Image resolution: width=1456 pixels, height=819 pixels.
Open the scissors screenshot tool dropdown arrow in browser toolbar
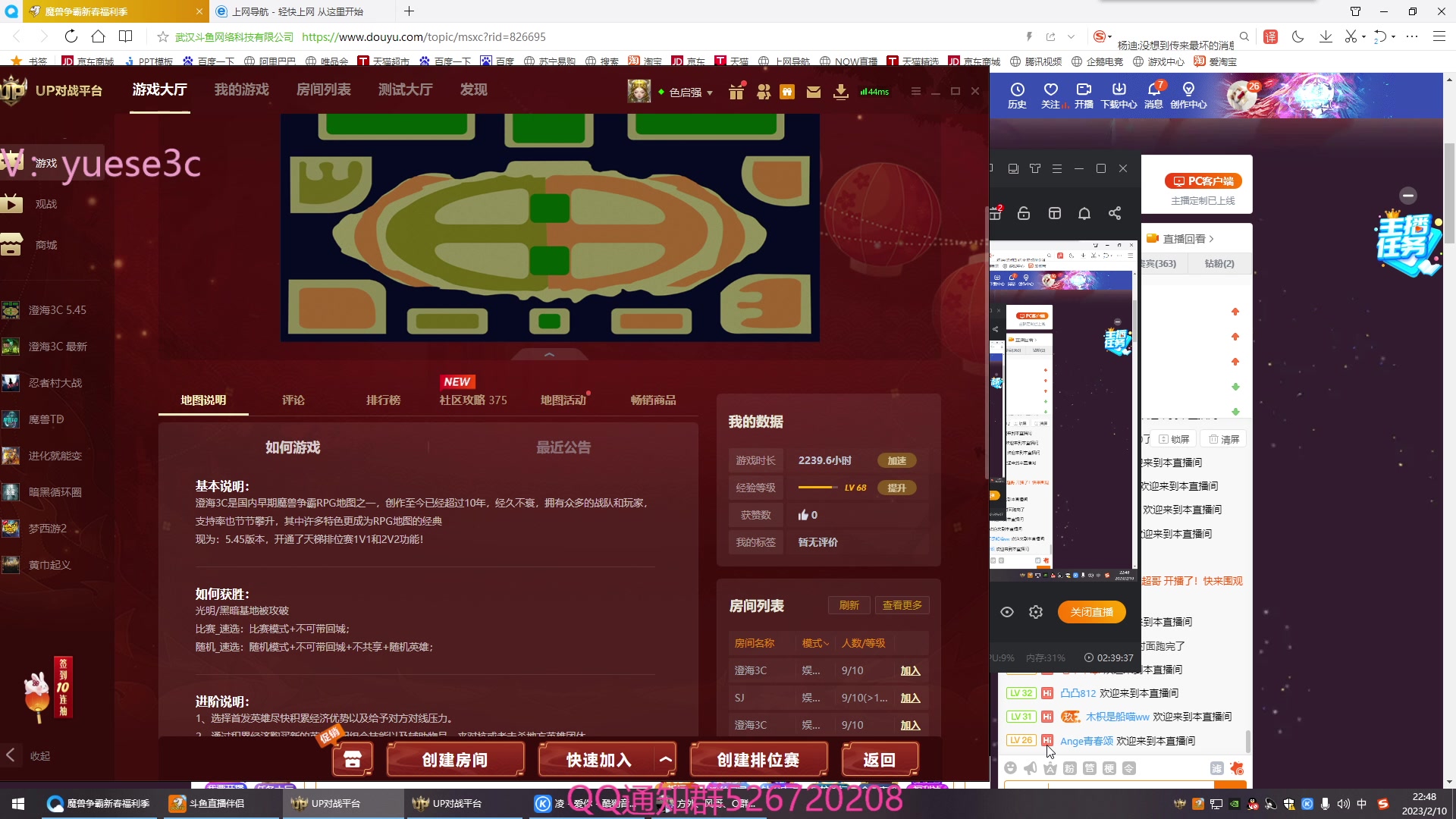click(x=1363, y=36)
